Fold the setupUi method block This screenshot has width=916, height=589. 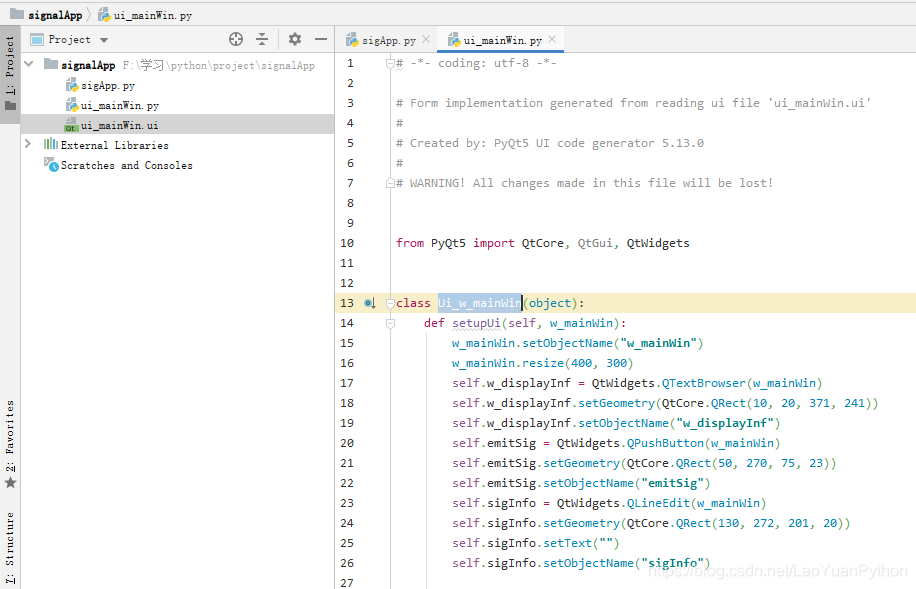coord(390,323)
